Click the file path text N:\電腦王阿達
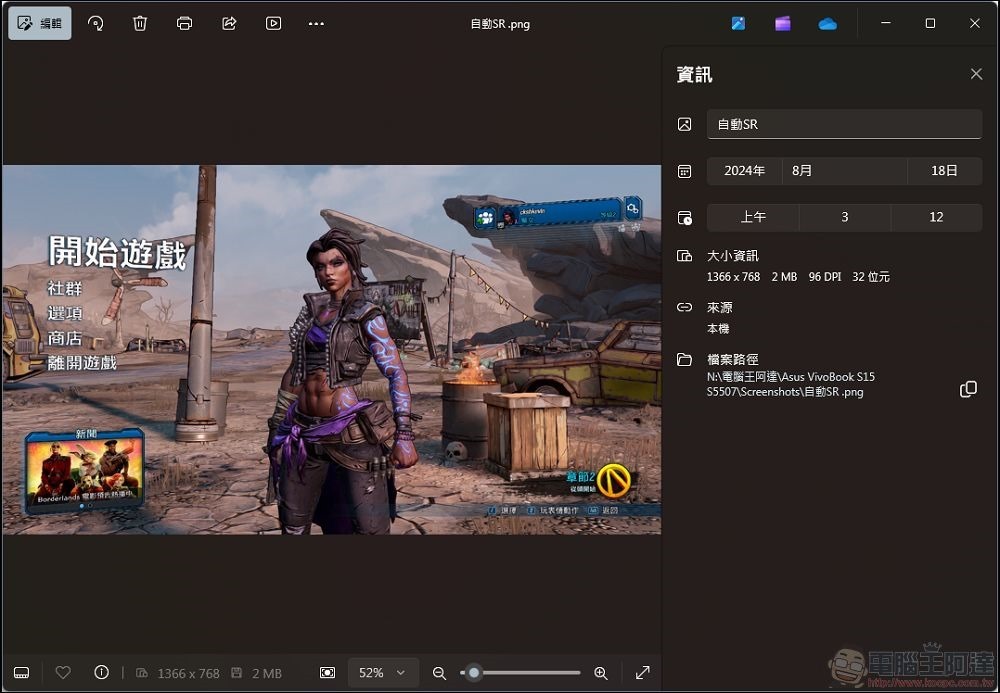This screenshot has height=693, width=1000. [791, 384]
